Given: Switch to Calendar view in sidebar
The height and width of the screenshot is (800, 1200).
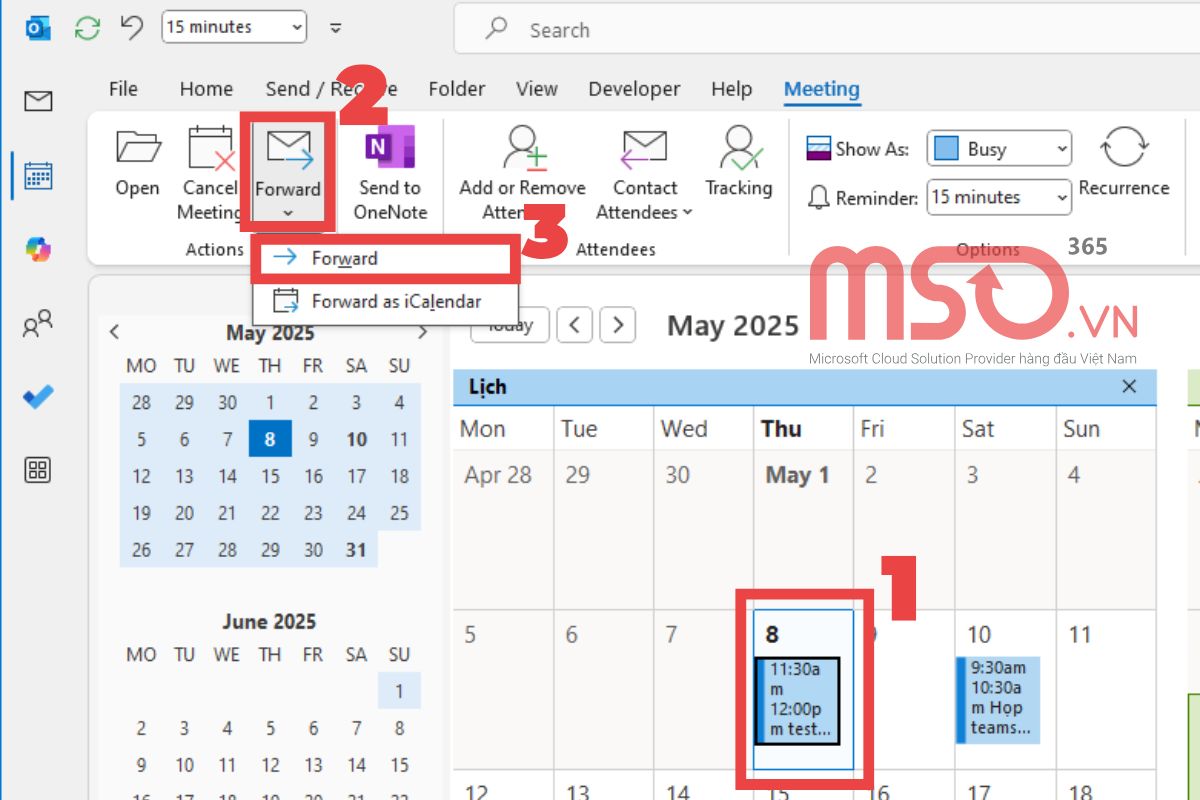Looking at the screenshot, I should (x=38, y=176).
